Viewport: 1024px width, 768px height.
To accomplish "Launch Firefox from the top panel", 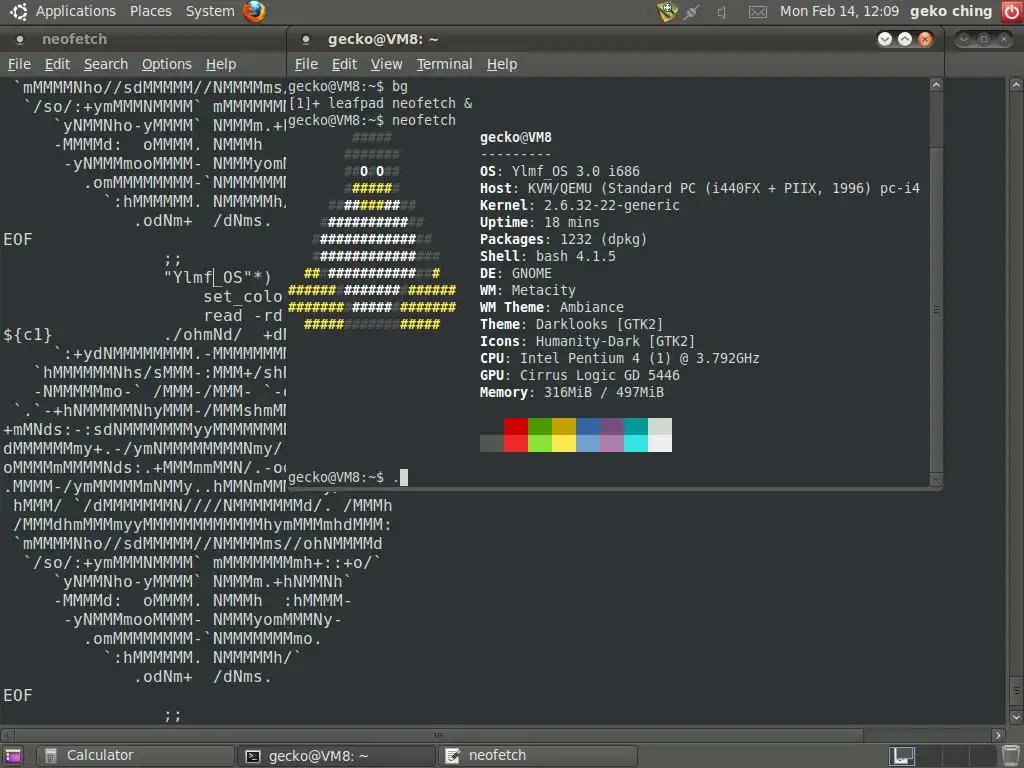I will (254, 11).
